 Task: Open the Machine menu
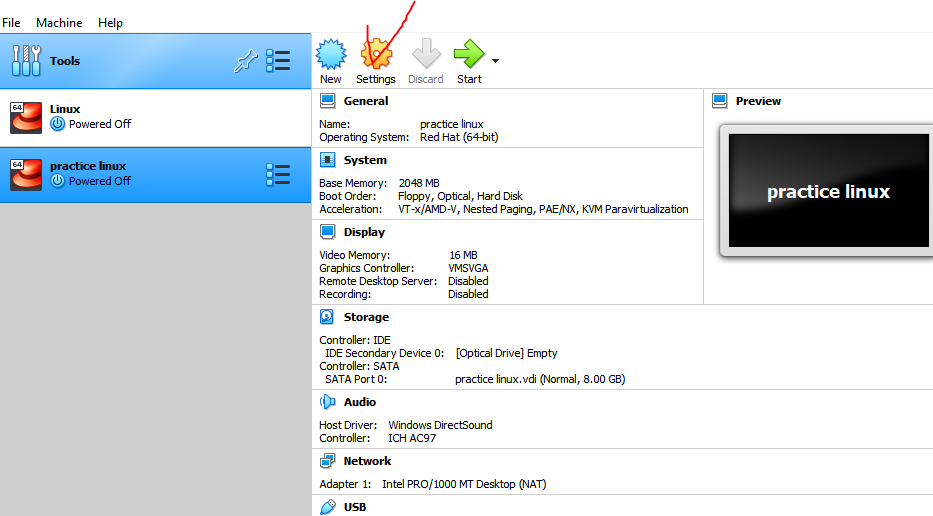(x=59, y=23)
